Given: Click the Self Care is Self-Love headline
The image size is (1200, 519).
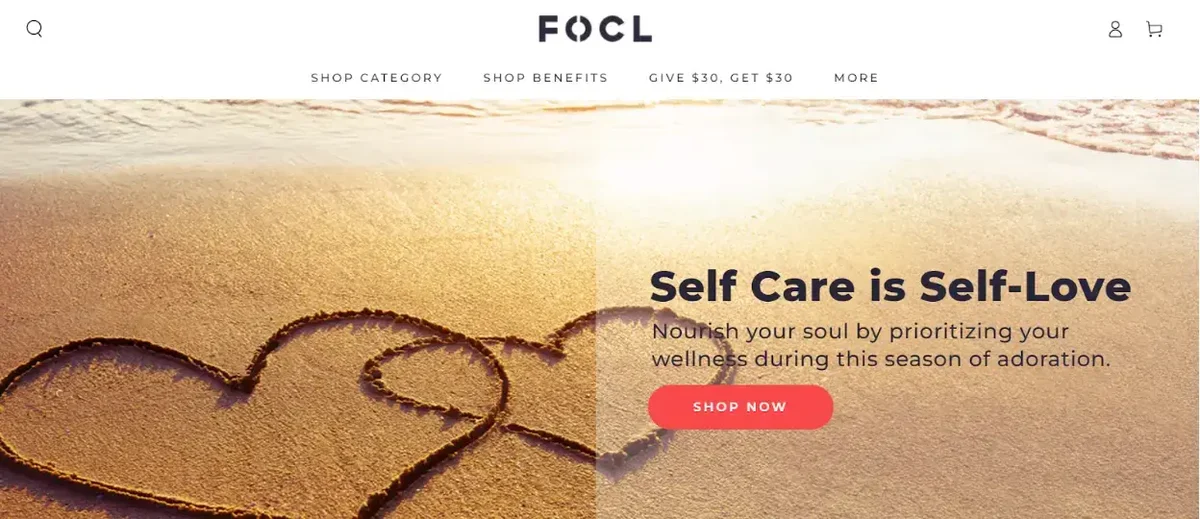Looking at the screenshot, I should click(x=890, y=287).
